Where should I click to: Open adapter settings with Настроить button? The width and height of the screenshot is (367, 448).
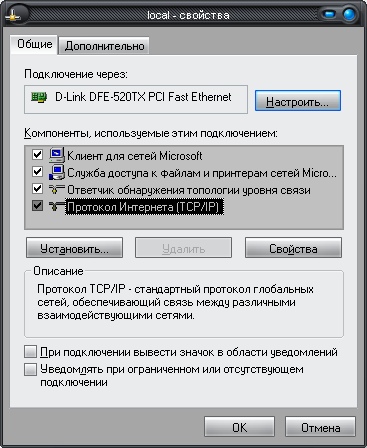click(298, 101)
